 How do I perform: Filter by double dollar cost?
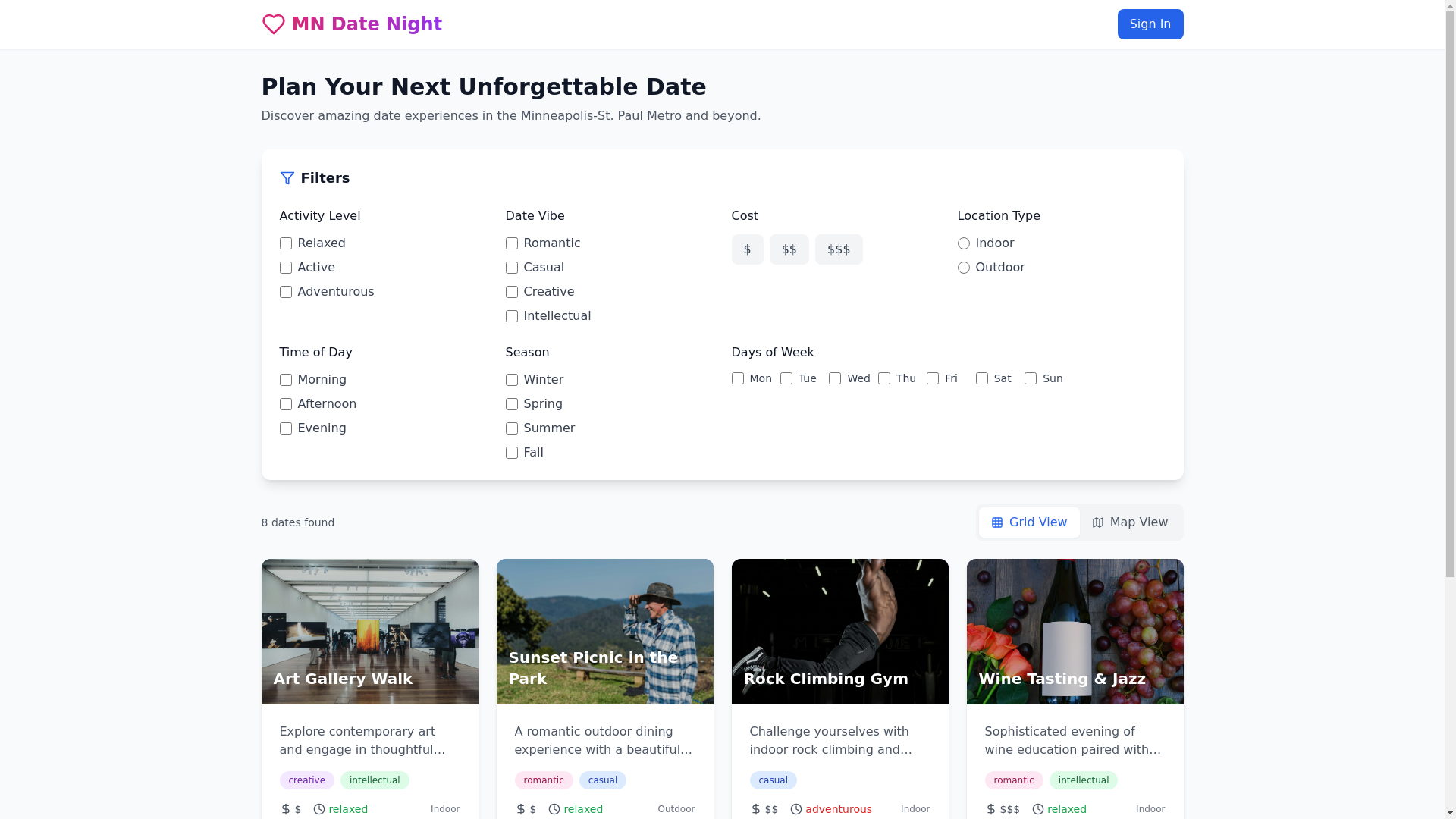[789, 249]
